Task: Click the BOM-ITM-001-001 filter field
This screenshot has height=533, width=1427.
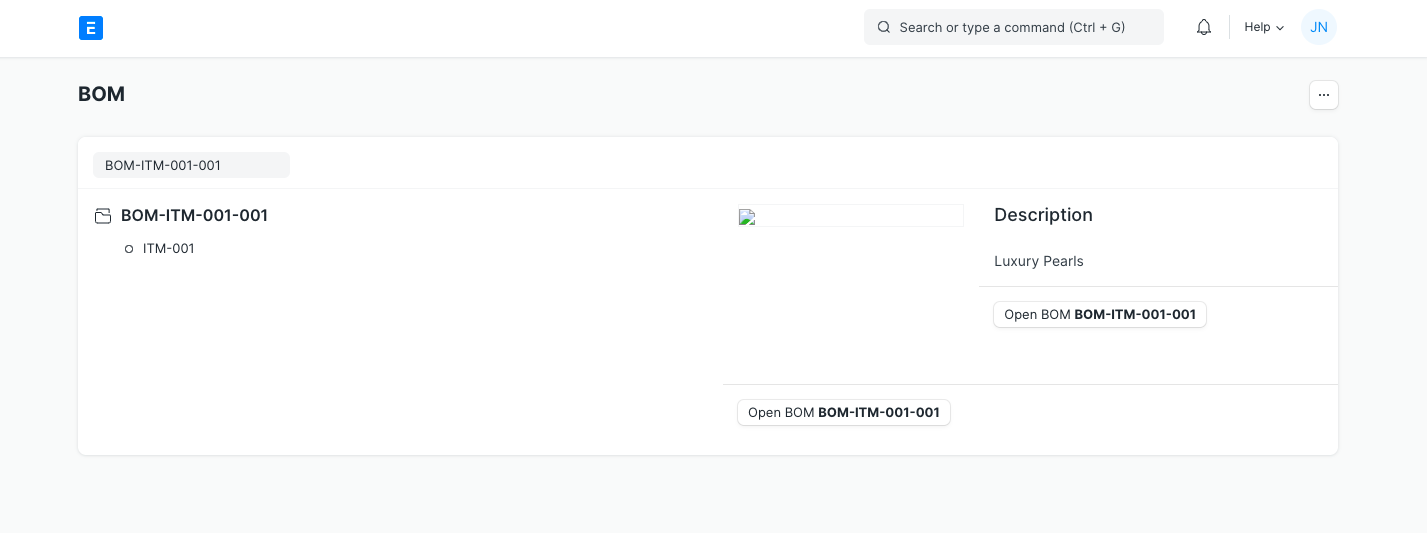Action: click(x=191, y=165)
